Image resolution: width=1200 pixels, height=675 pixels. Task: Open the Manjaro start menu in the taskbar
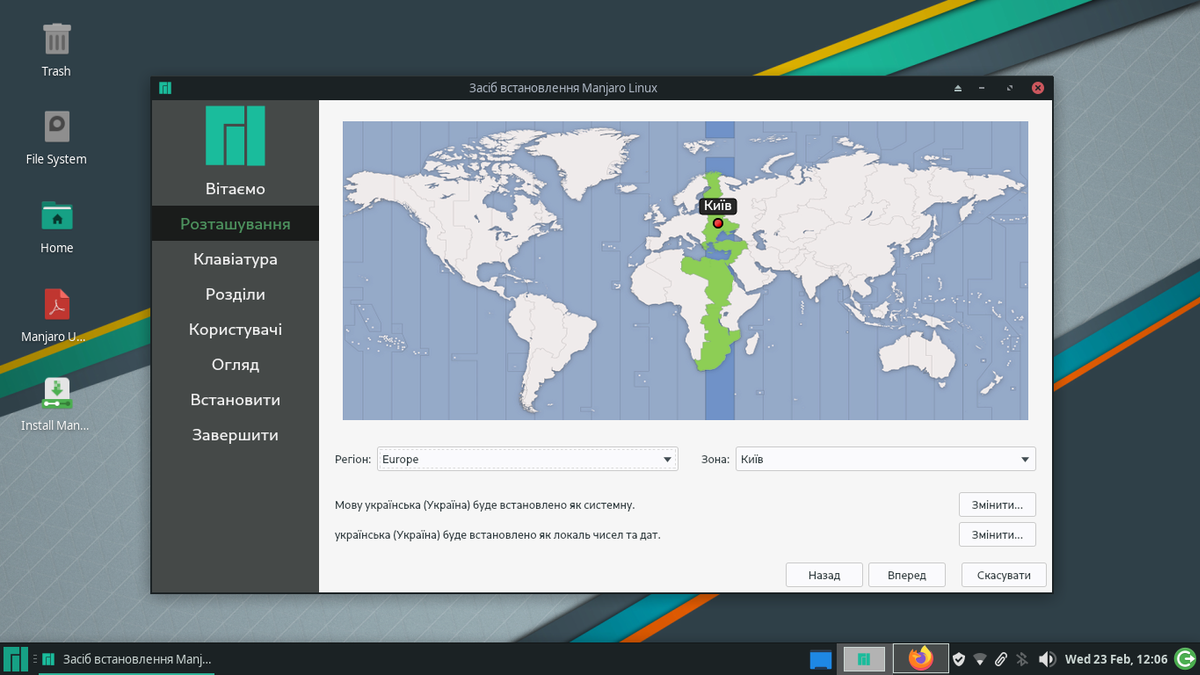(16, 659)
